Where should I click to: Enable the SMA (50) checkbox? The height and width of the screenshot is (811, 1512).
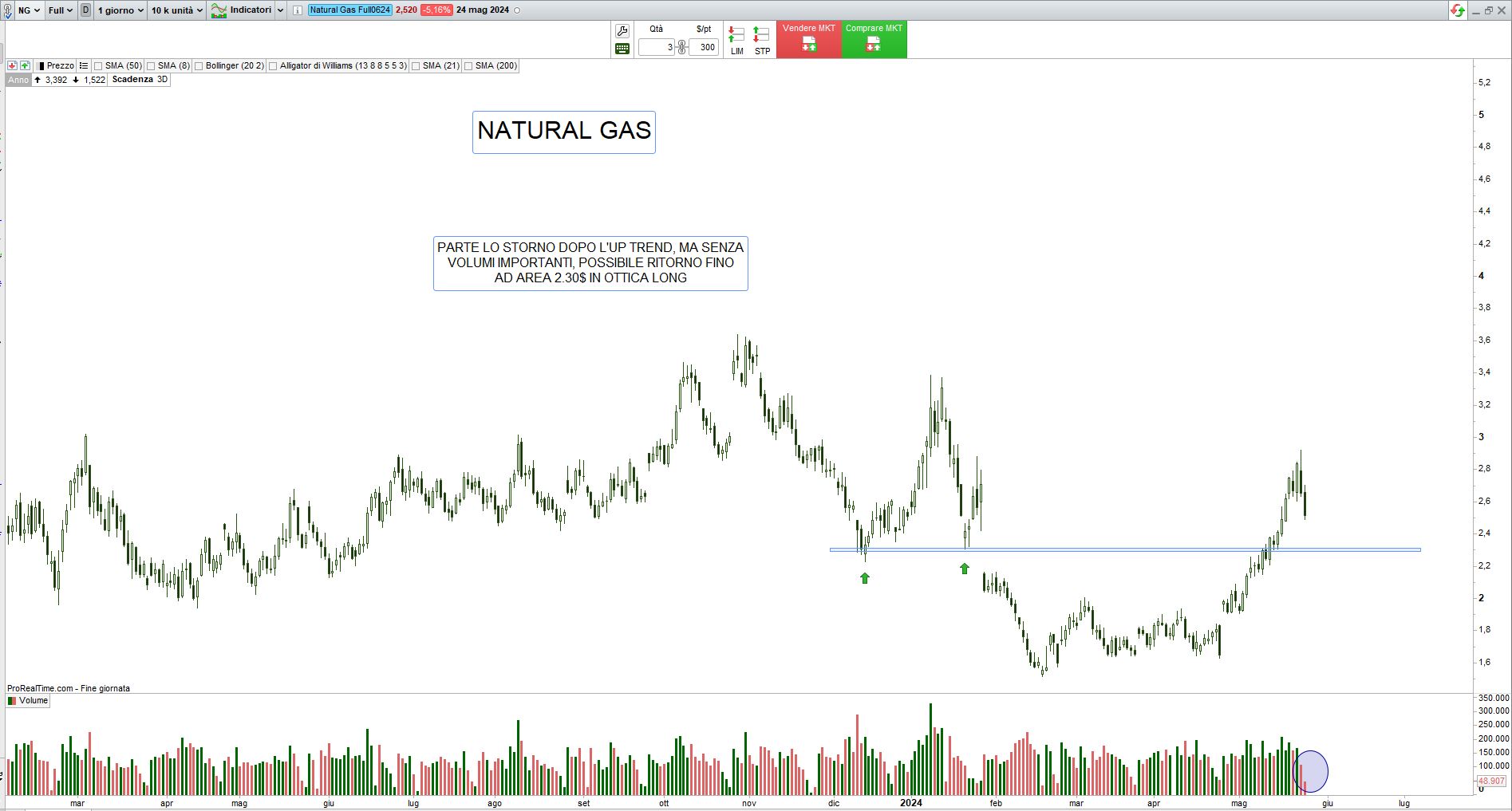tap(99, 66)
